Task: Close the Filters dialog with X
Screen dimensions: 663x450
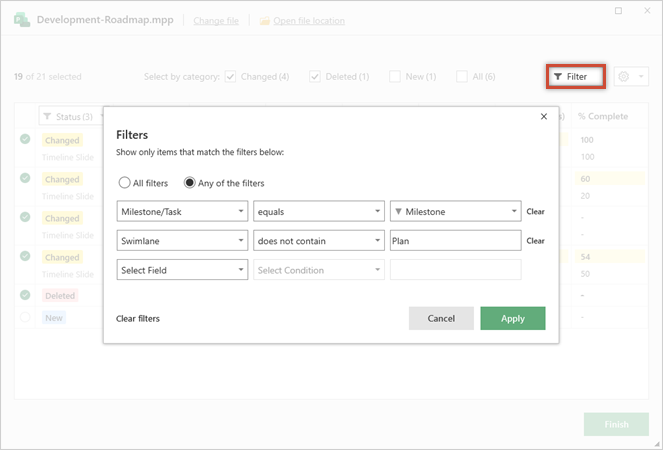Action: click(543, 117)
